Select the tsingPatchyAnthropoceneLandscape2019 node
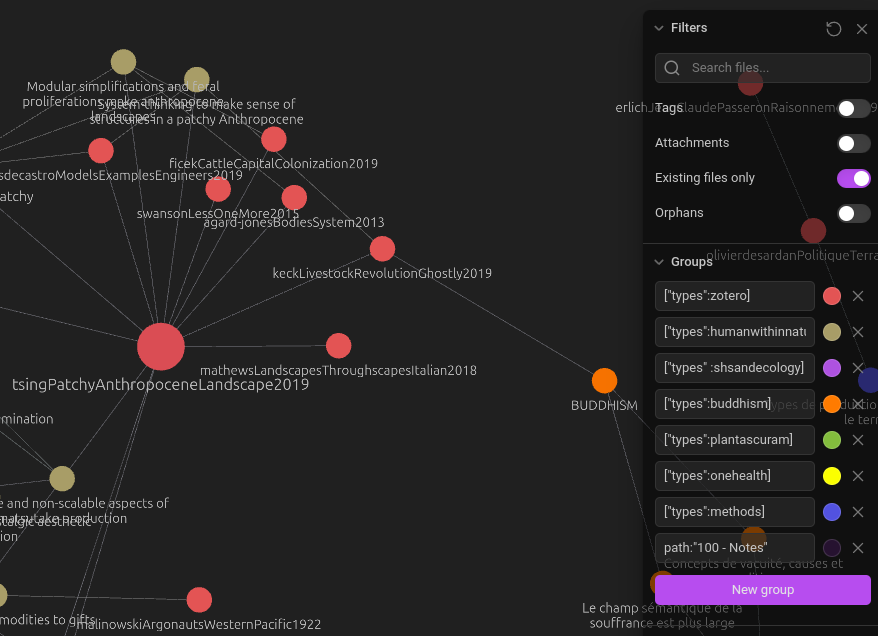878x636 pixels. pyautogui.click(x=161, y=347)
